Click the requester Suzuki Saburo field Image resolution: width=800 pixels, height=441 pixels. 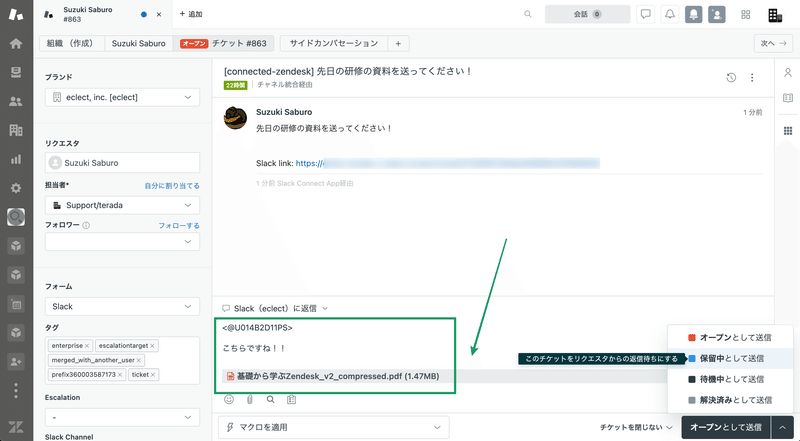pos(122,163)
